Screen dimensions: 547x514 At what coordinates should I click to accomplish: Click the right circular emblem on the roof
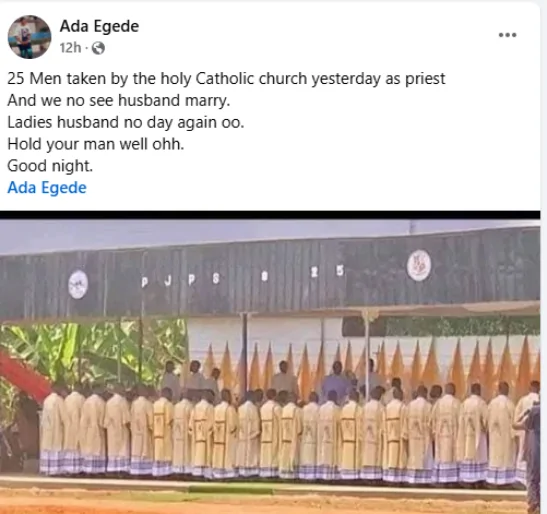pos(419,265)
